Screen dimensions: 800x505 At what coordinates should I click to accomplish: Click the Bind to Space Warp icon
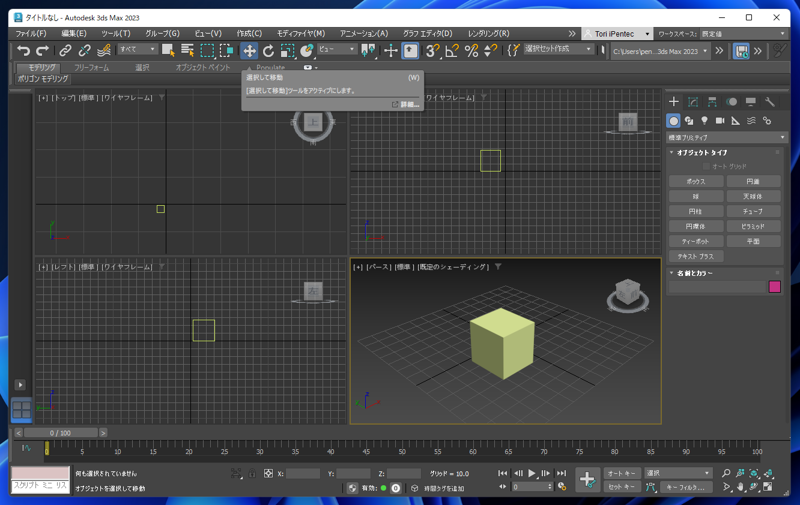tap(104, 50)
